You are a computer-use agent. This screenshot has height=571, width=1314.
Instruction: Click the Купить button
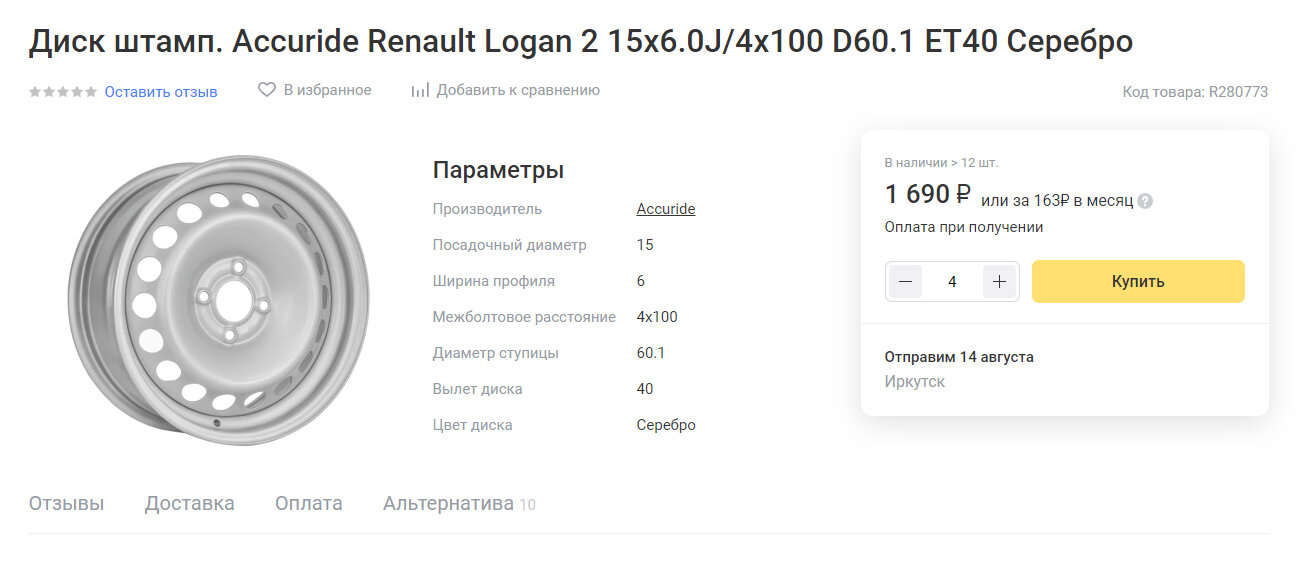pos(1138,282)
